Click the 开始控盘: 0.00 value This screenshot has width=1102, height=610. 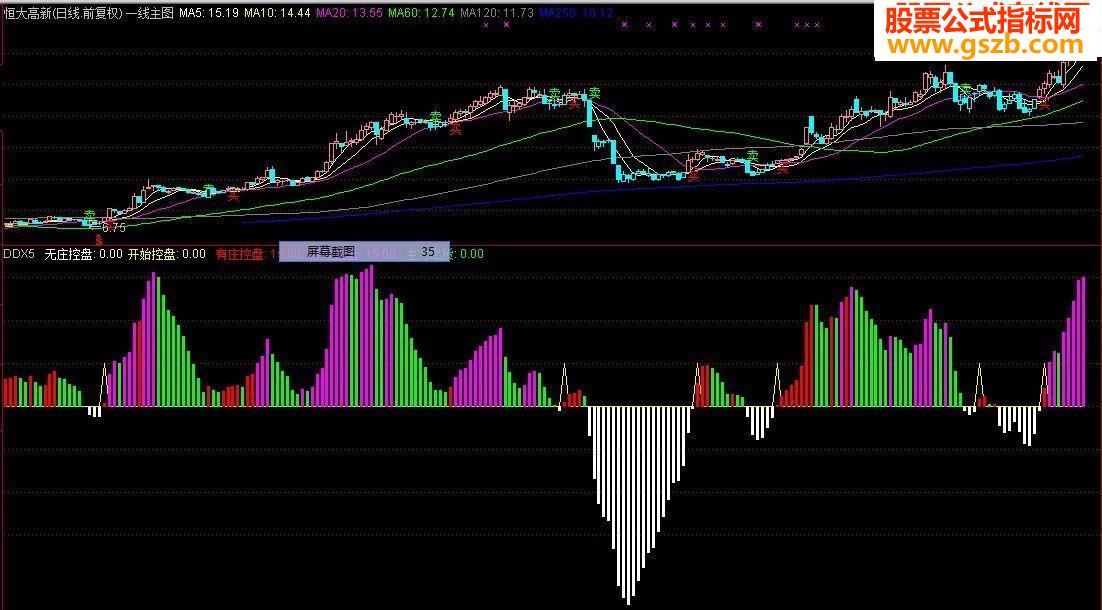[167, 254]
